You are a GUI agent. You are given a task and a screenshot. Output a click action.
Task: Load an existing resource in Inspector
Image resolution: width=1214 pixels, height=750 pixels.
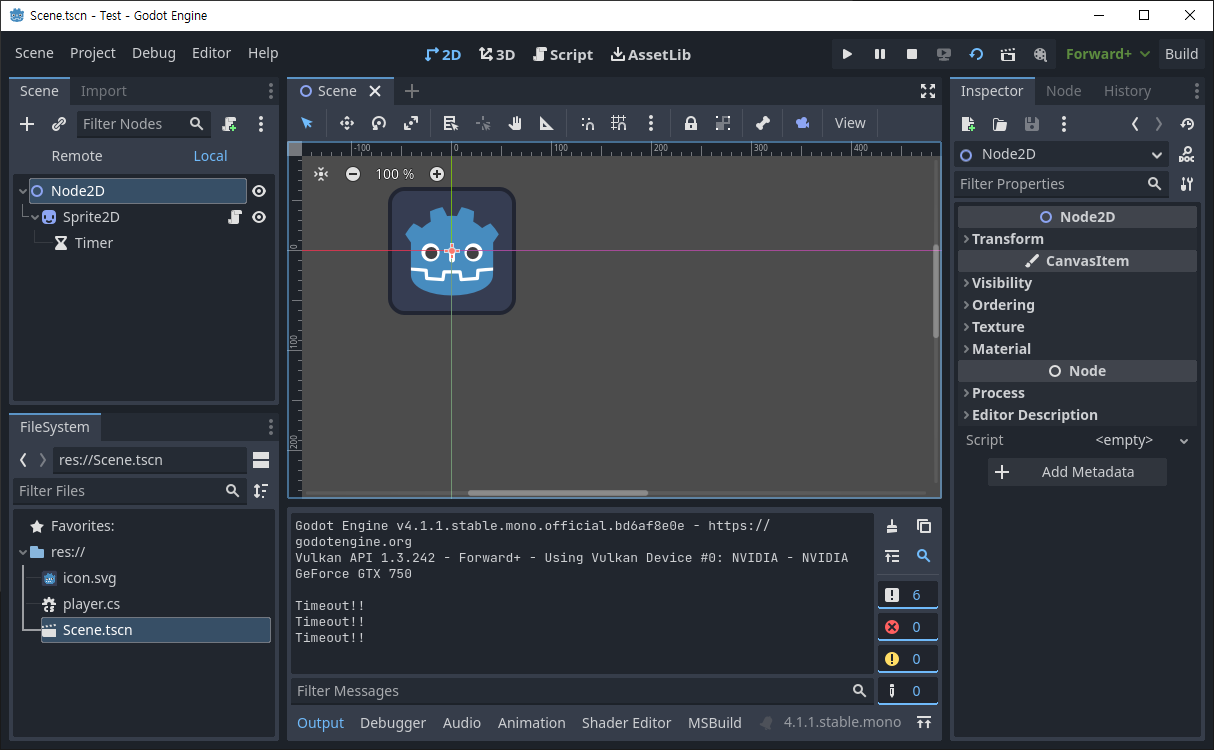click(1000, 124)
